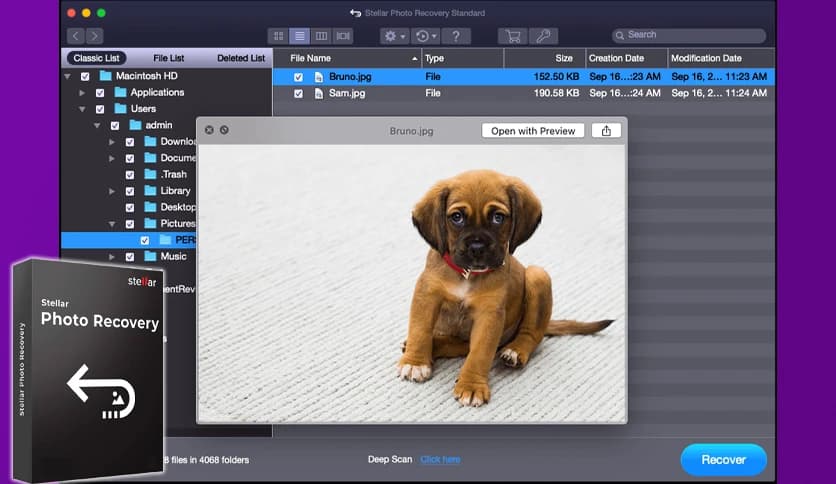
Task: Open activation key wrench icon
Action: tap(543, 36)
